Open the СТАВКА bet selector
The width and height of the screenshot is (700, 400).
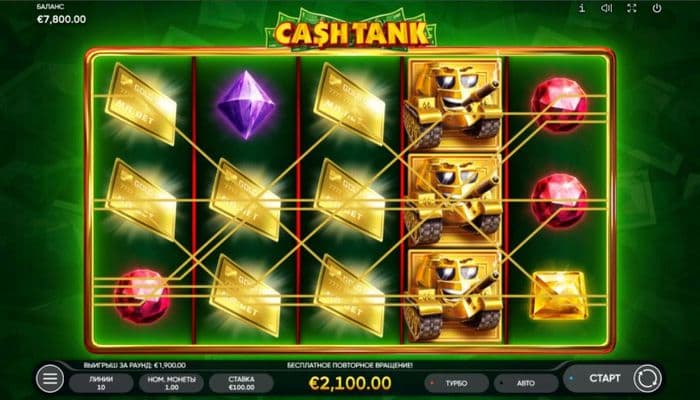(x=241, y=383)
